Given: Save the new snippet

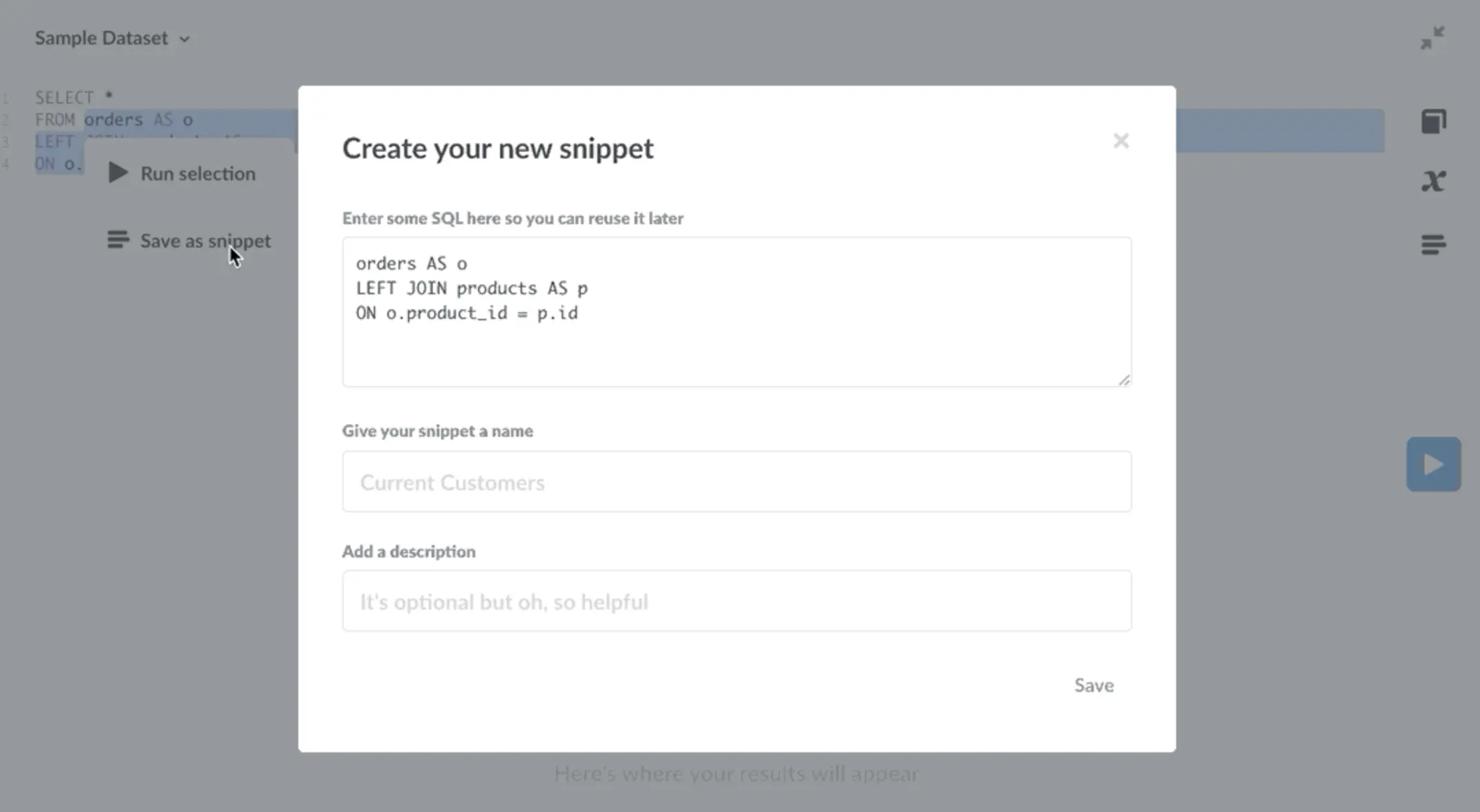Looking at the screenshot, I should (1093, 685).
